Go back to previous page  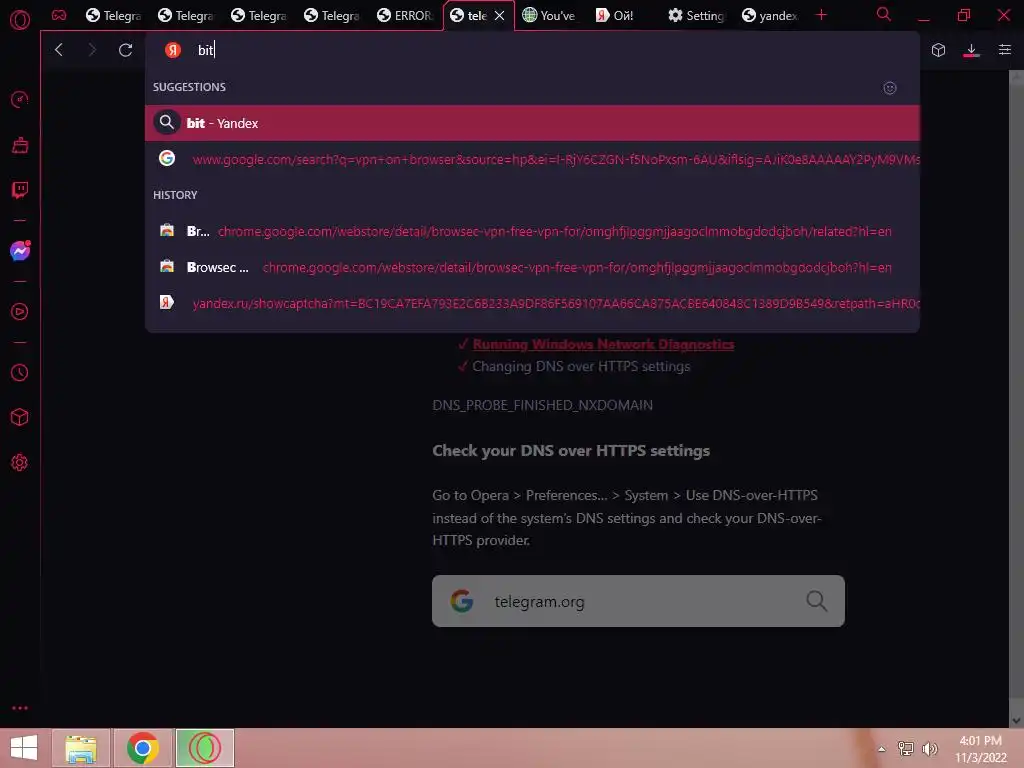point(59,50)
